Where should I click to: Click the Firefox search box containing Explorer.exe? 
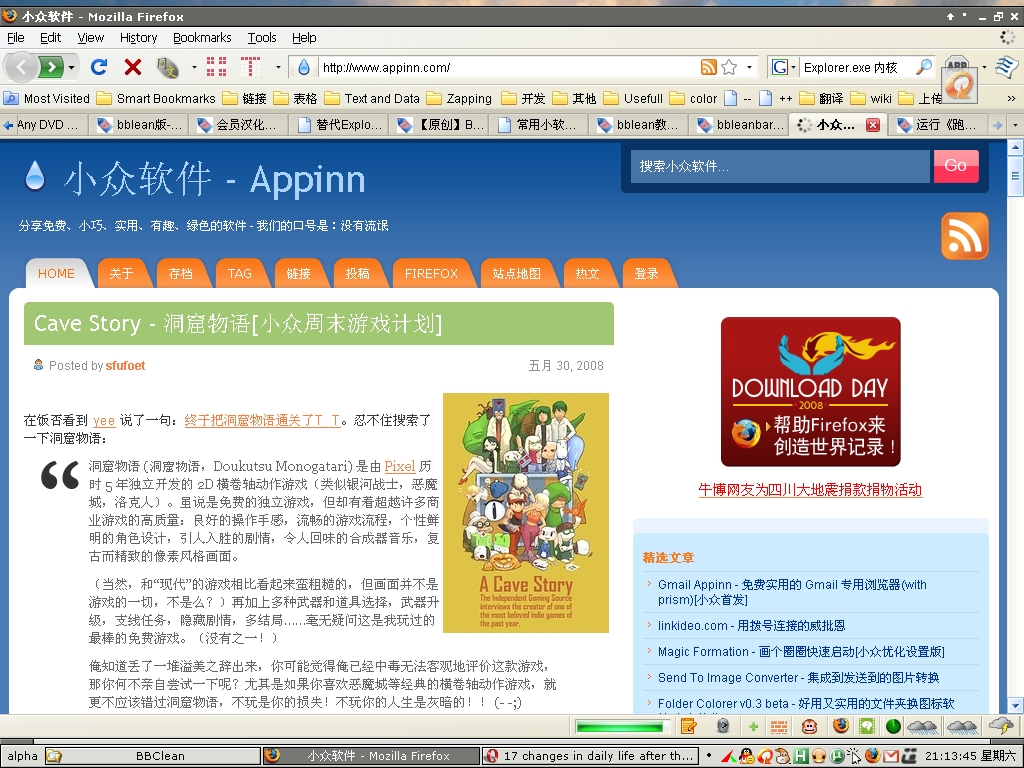[x=856, y=67]
